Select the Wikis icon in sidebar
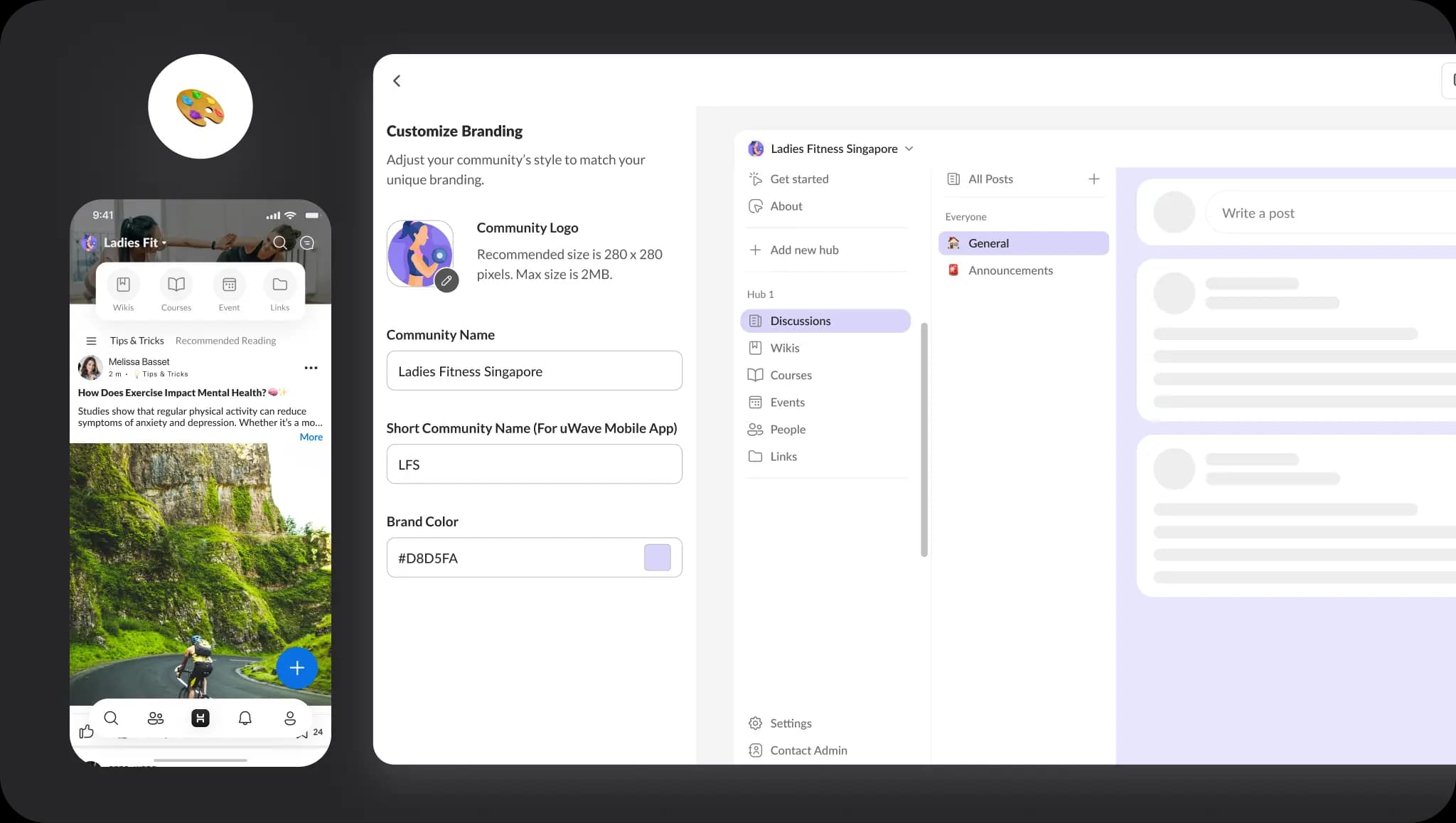 click(755, 347)
